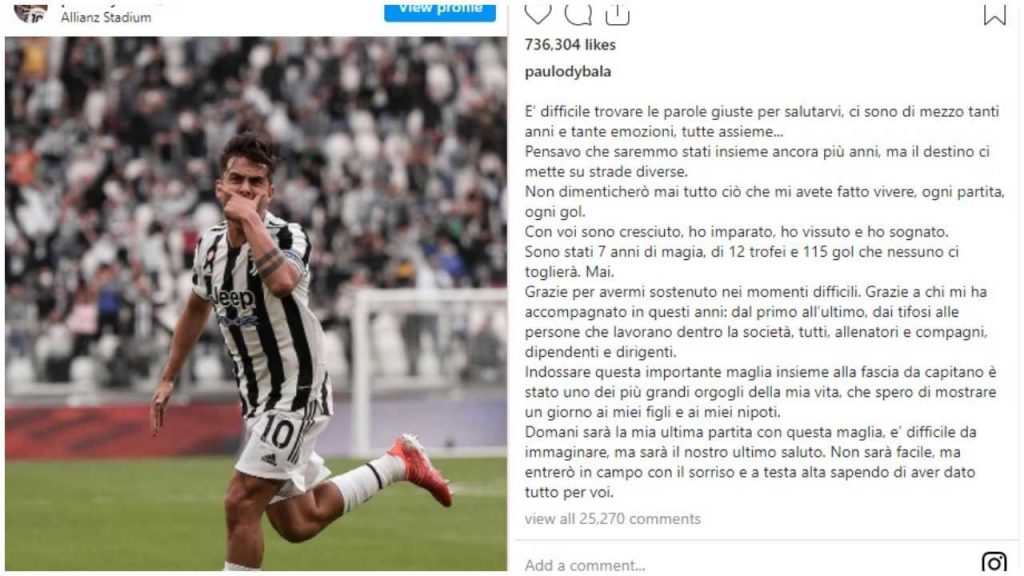
Task: Open the profile avatar thumbnail
Action: click(30, 12)
